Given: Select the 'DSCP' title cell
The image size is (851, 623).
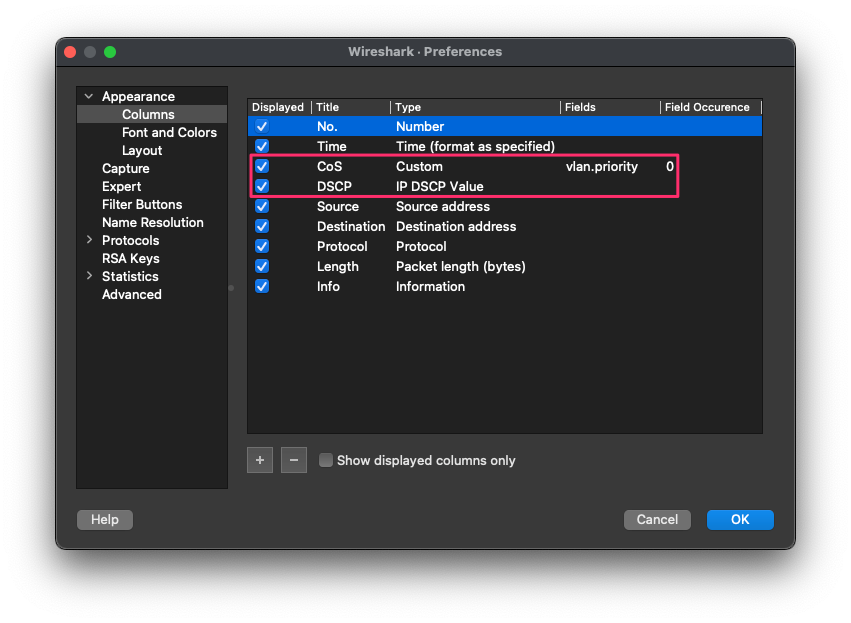Looking at the screenshot, I should pos(334,186).
